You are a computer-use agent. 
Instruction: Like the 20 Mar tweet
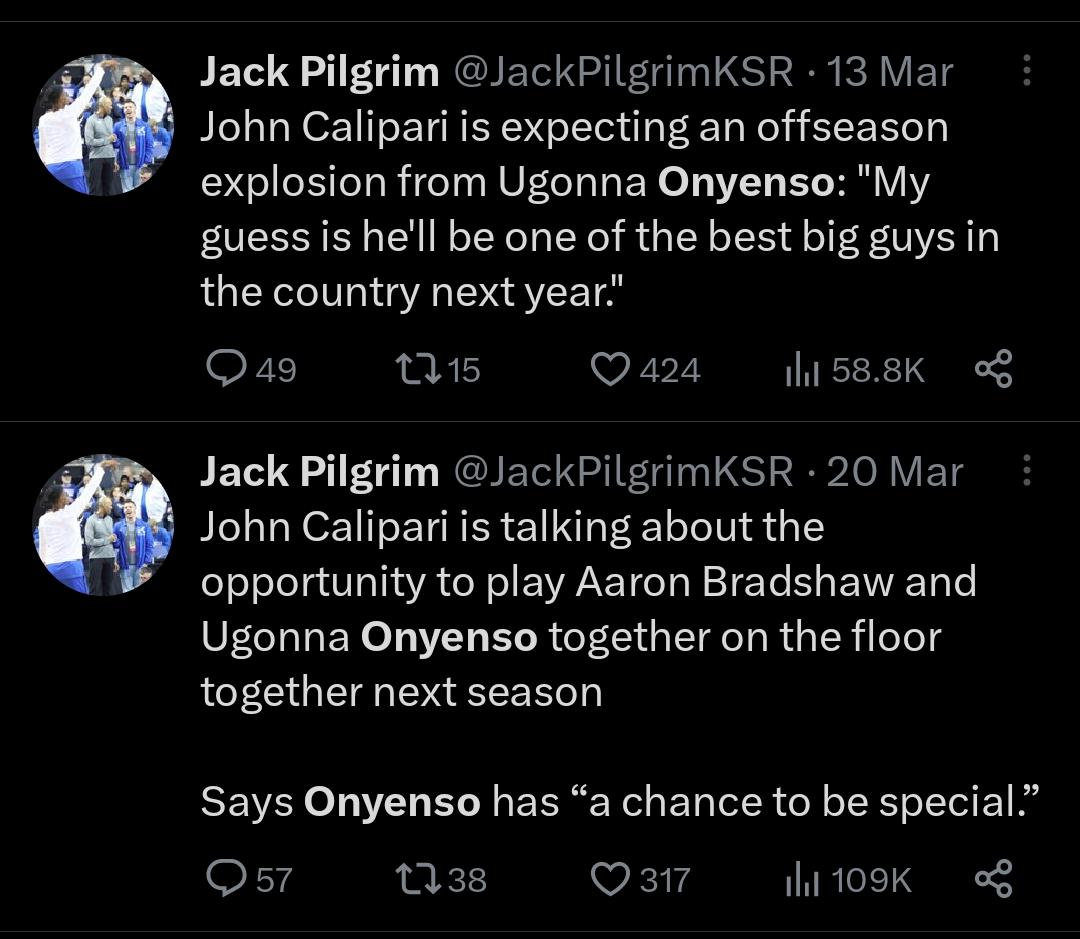609,879
